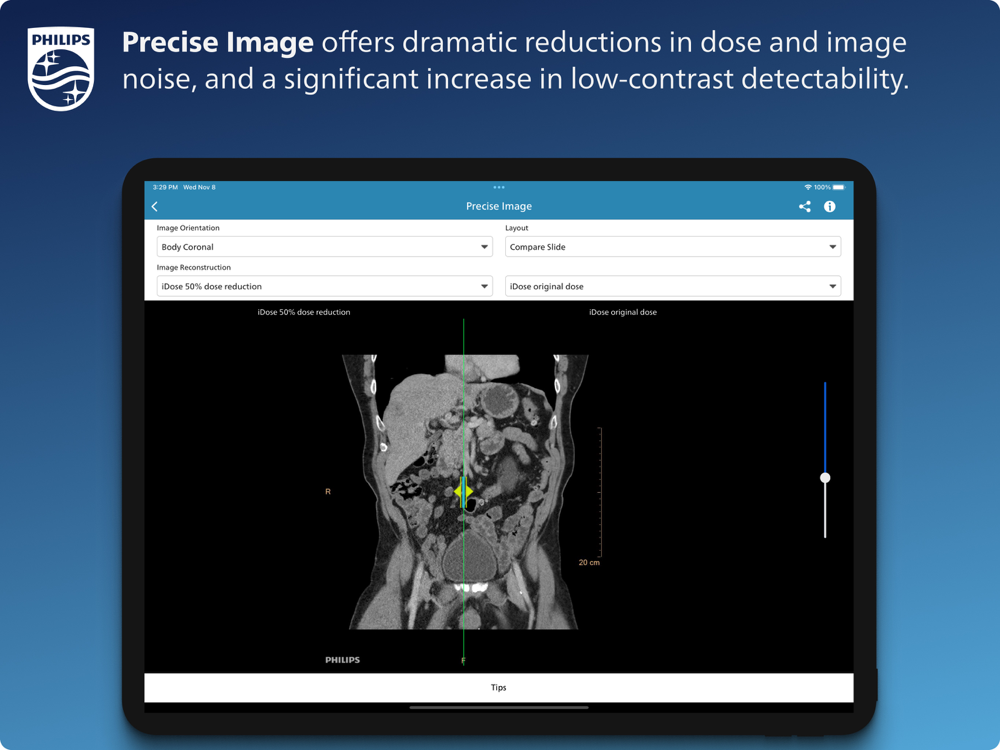Open the share icon
The width and height of the screenshot is (1000, 750).
805,207
